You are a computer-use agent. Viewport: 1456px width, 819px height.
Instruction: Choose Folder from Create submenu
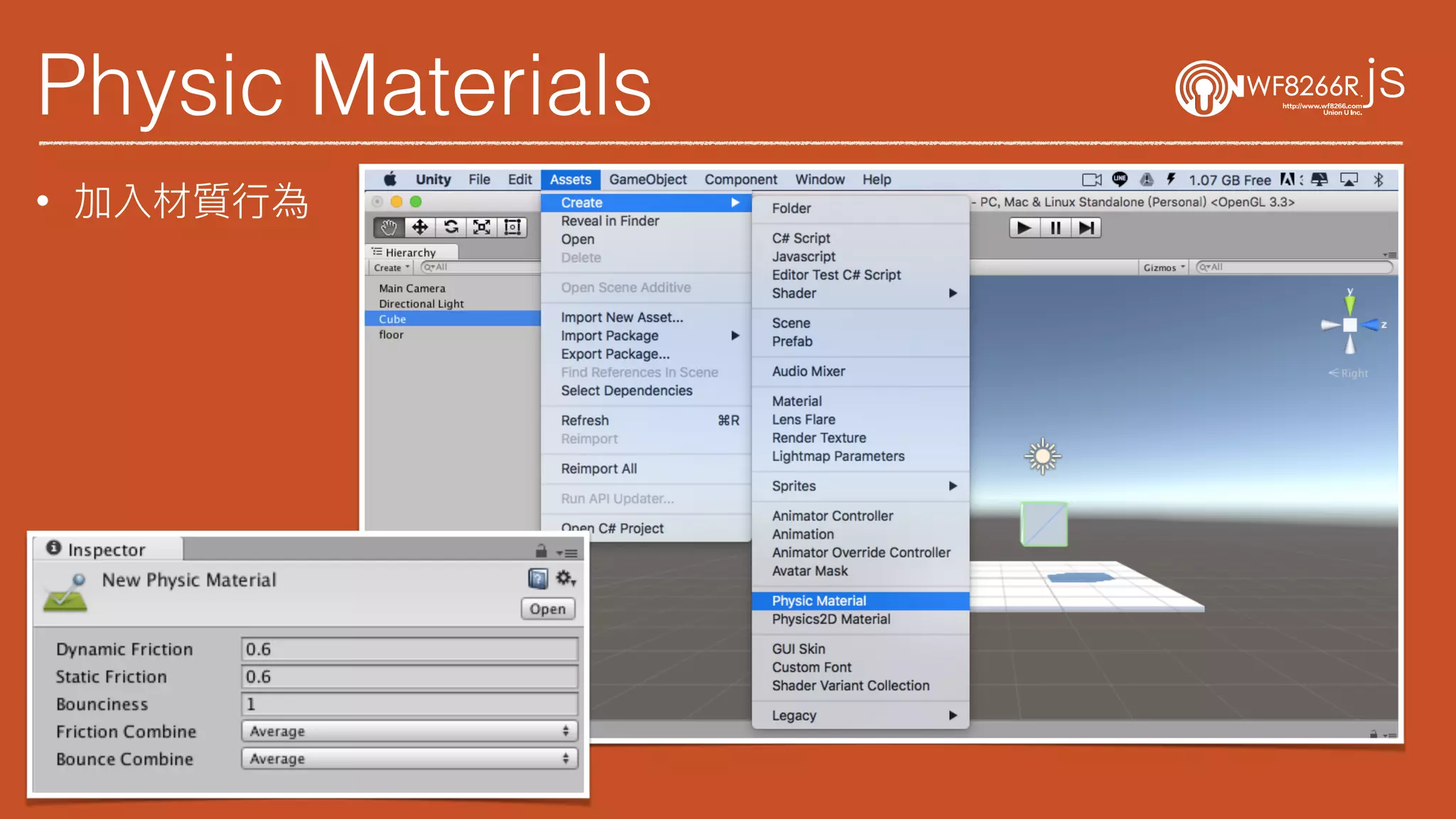861,208
